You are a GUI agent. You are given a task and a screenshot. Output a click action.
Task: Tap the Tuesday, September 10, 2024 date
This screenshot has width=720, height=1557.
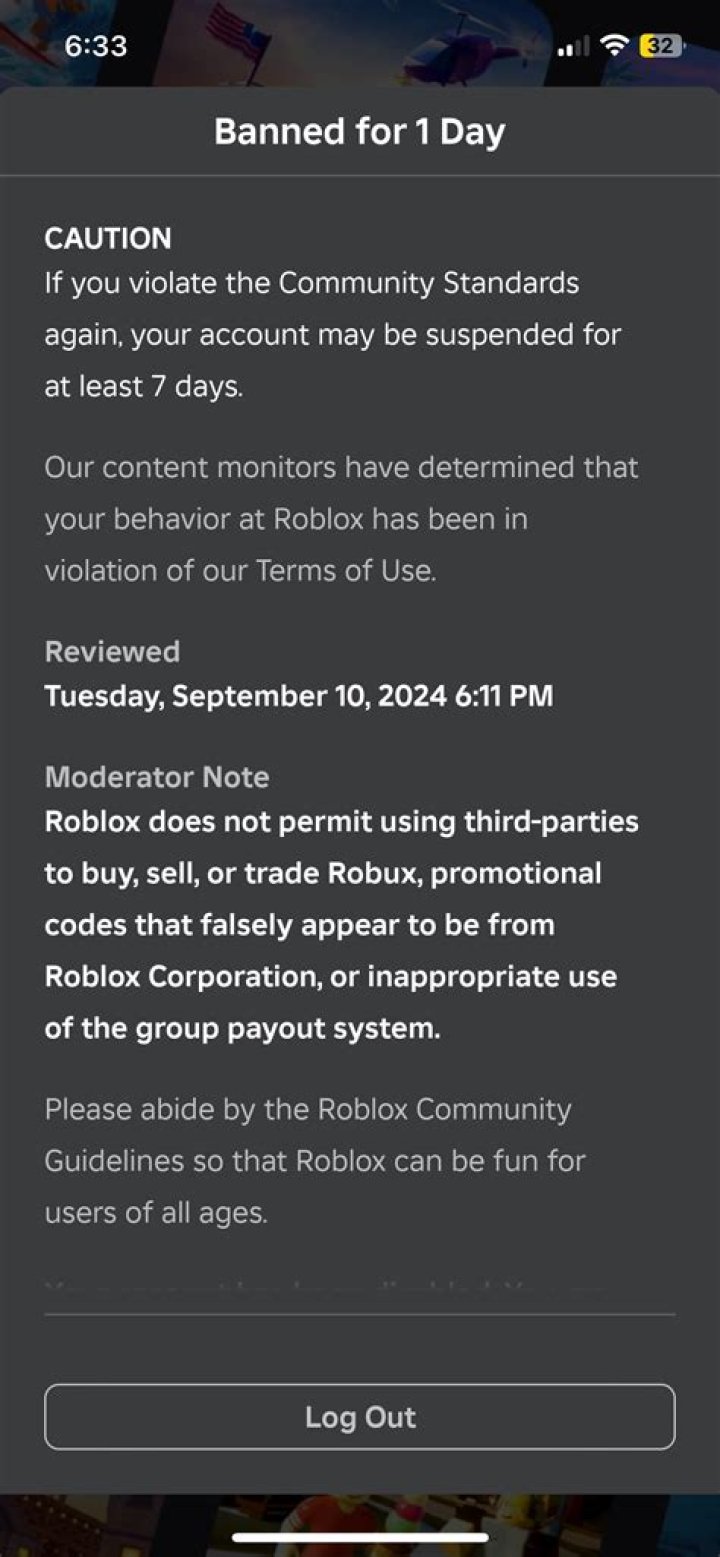tap(299, 695)
